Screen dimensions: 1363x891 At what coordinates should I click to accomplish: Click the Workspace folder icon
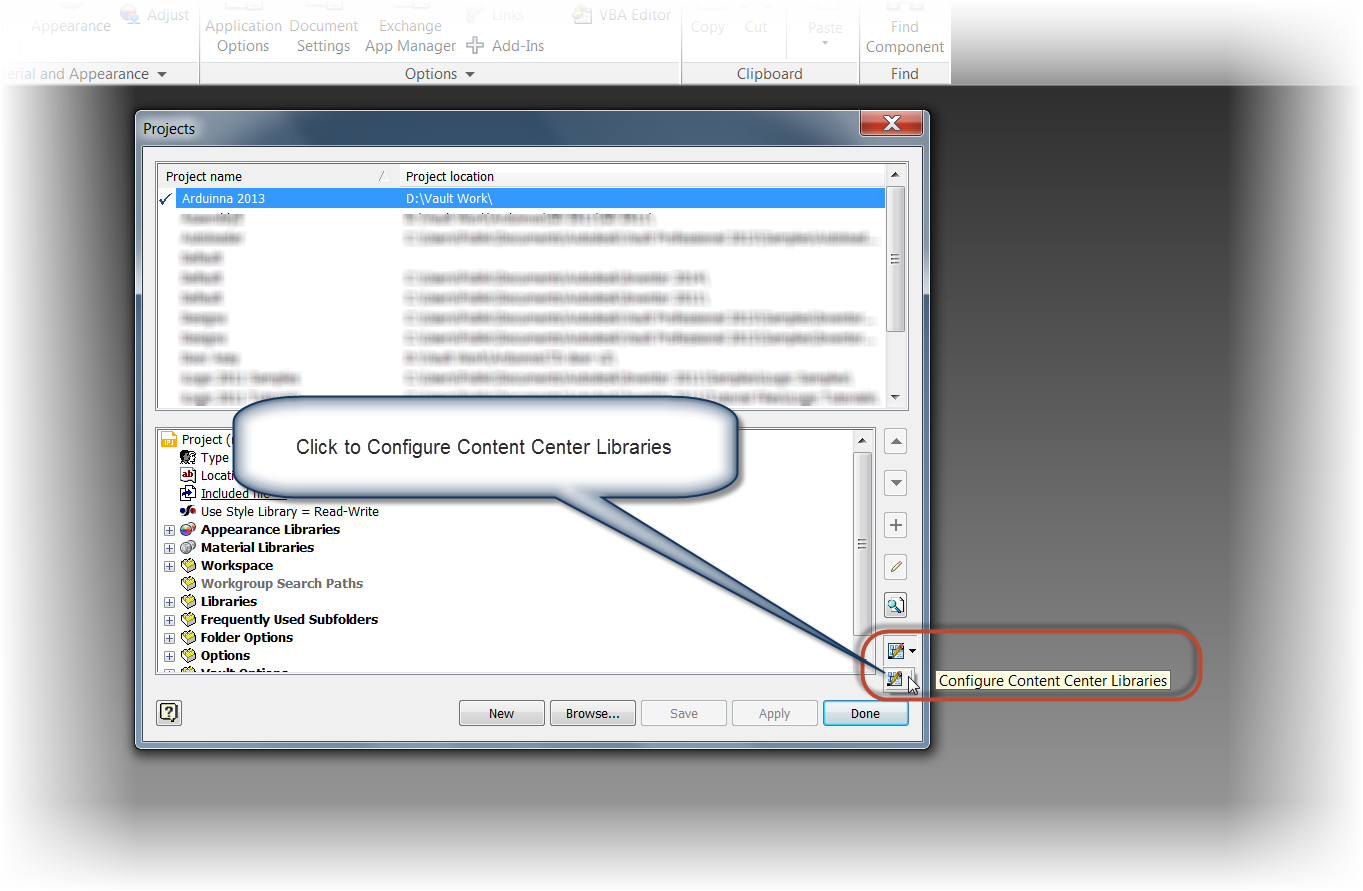(188, 566)
